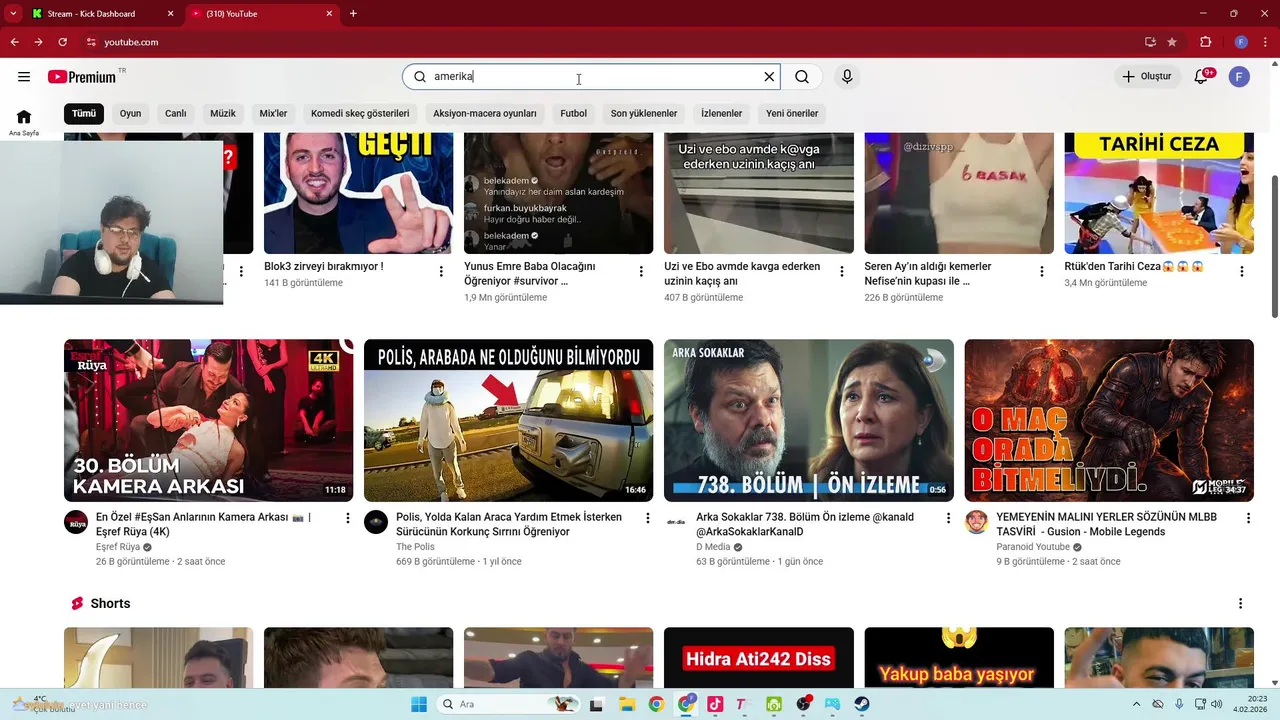Click the taskbar Ara search box

509,704
